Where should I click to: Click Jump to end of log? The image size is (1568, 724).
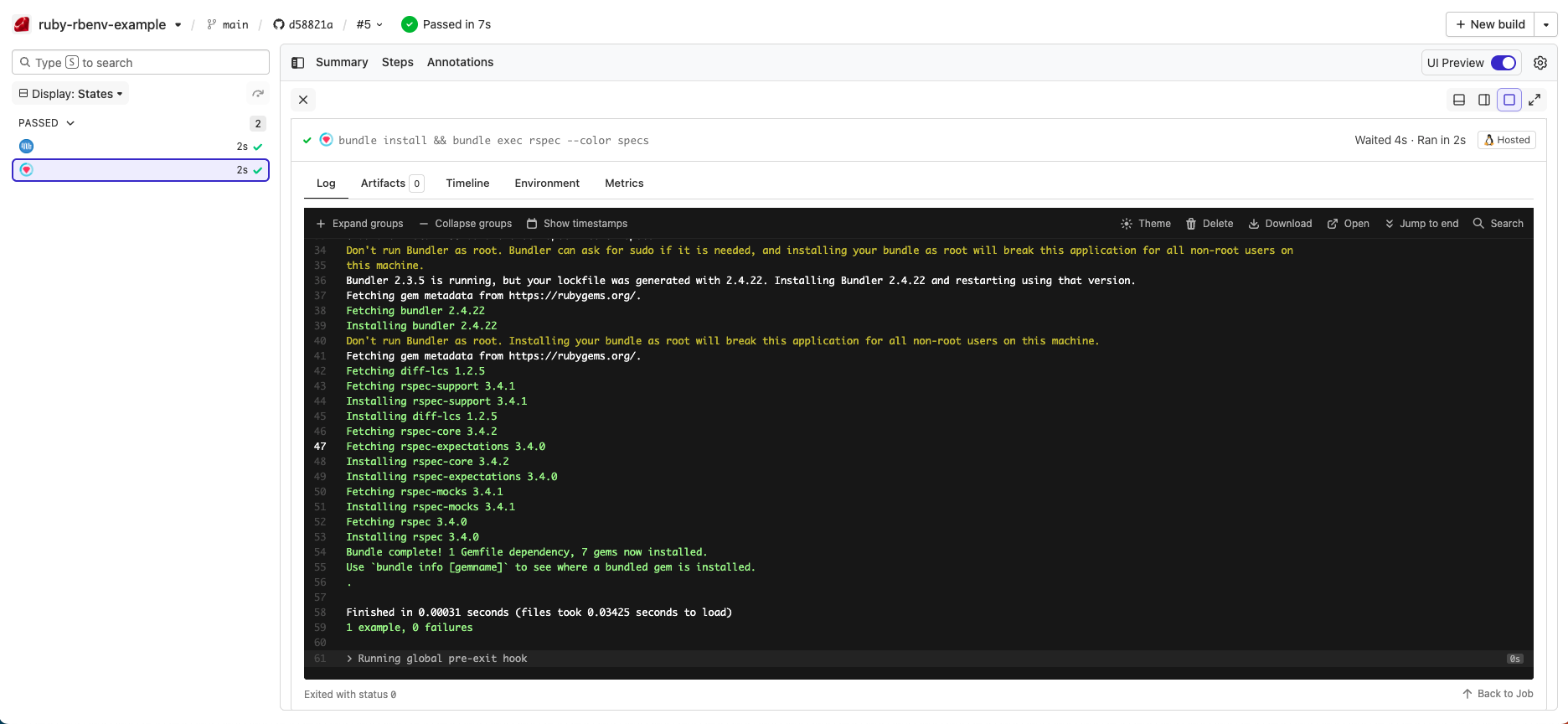[1421, 224]
